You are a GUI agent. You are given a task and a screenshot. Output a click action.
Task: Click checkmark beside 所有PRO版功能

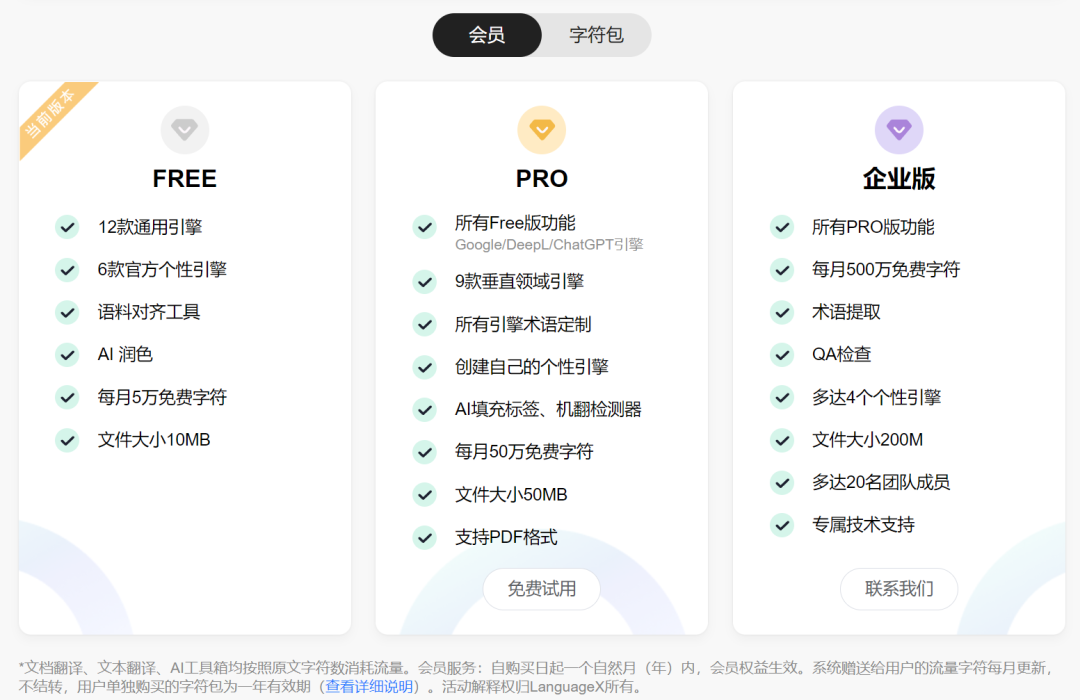point(782,227)
